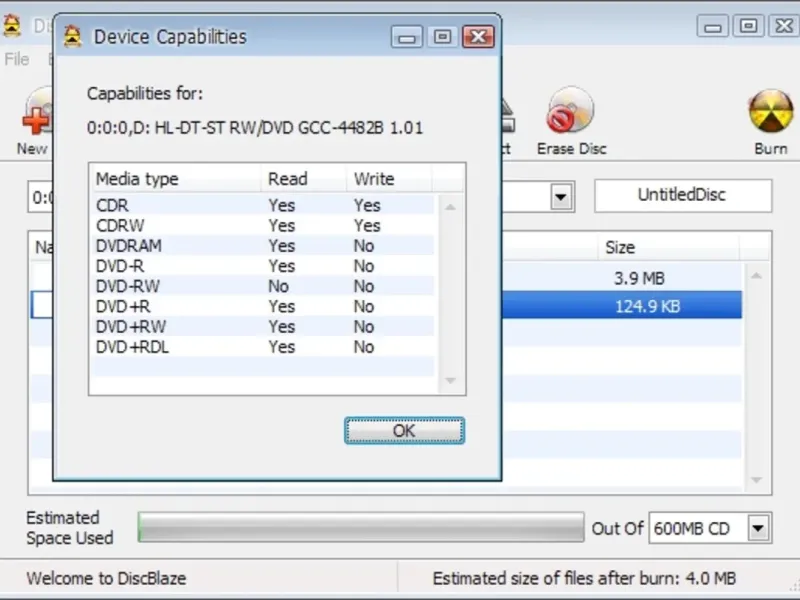Select the DVD+RDL media type row

(264, 347)
